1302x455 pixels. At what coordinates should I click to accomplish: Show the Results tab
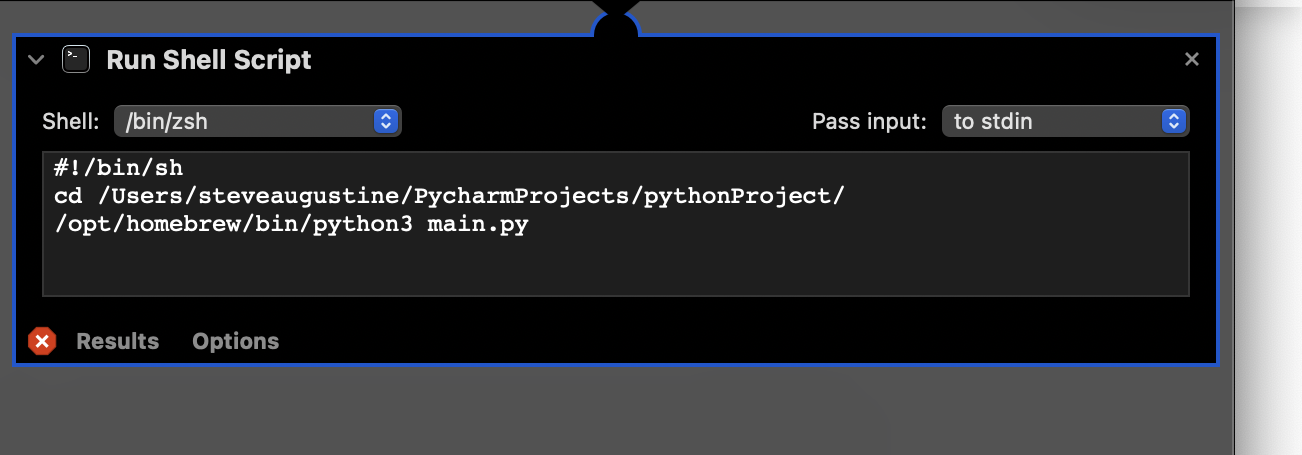coord(118,342)
